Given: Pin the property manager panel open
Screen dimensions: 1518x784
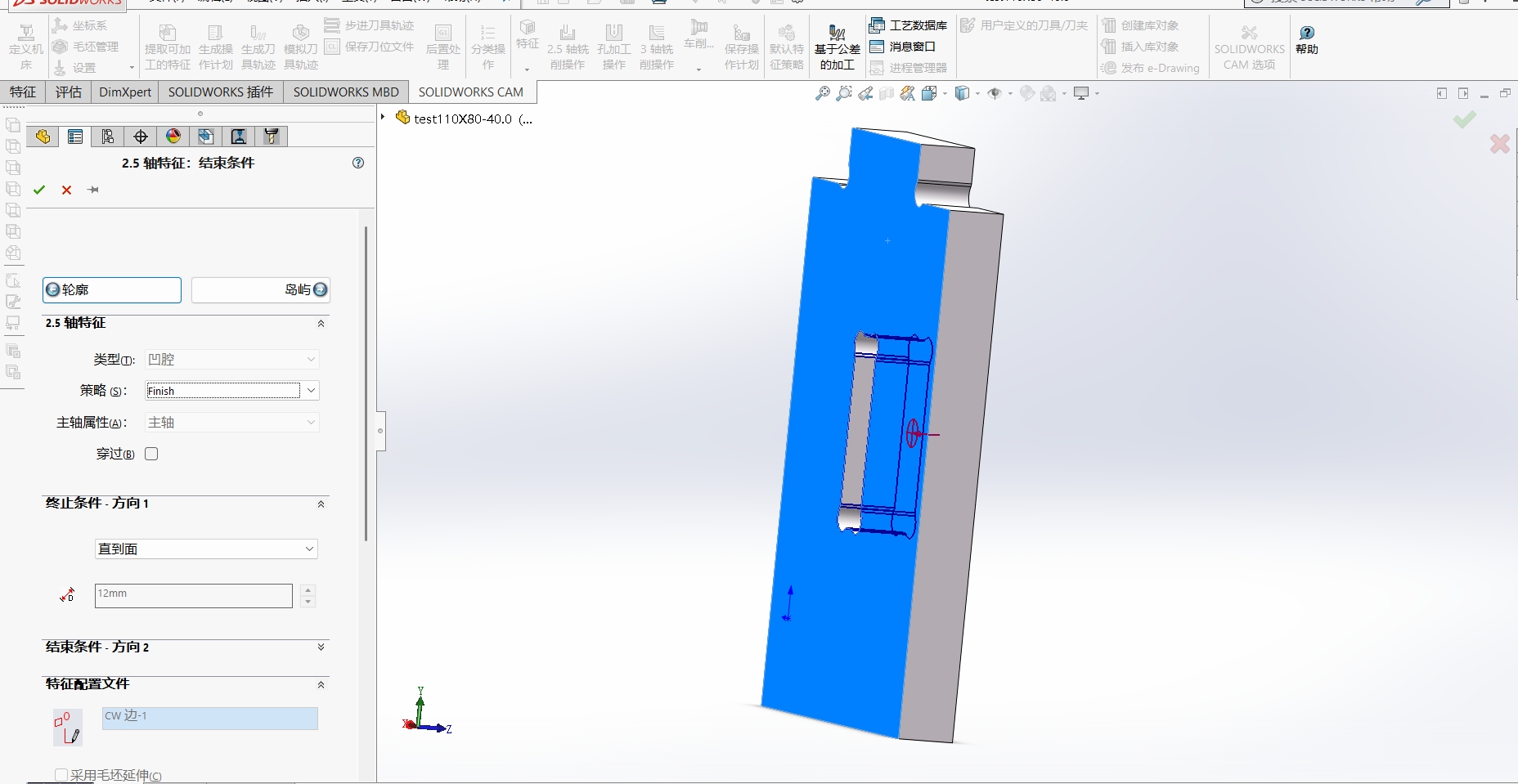Looking at the screenshot, I should point(94,190).
